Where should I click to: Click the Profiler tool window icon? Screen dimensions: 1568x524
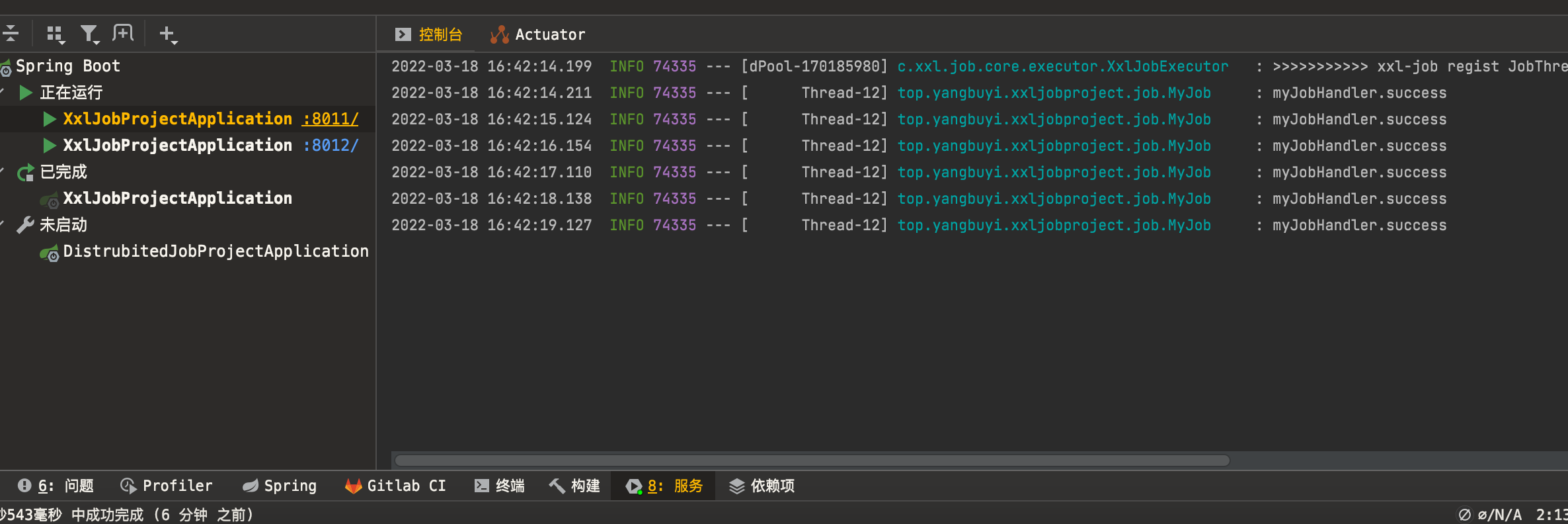(128, 486)
